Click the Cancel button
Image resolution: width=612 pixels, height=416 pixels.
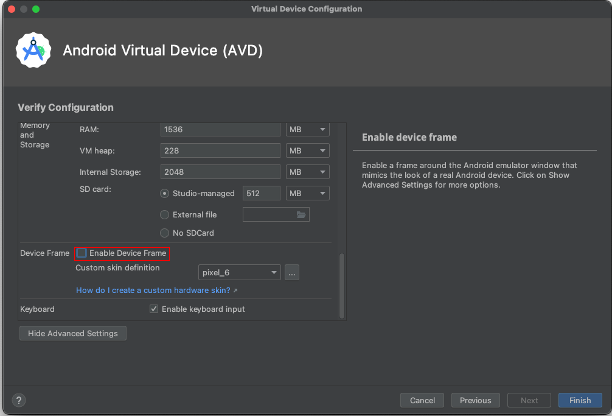point(422,400)
